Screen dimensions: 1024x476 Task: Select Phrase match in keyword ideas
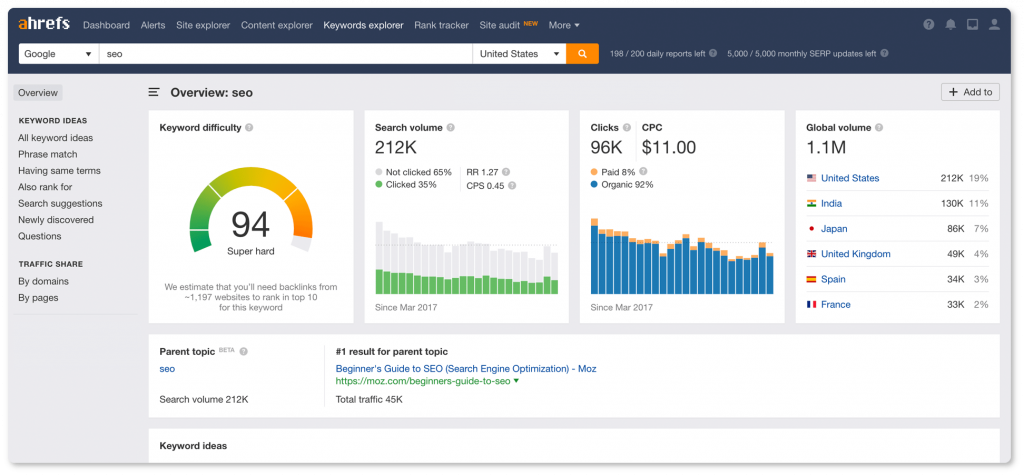pyautogui.click(x=48, y=154)
